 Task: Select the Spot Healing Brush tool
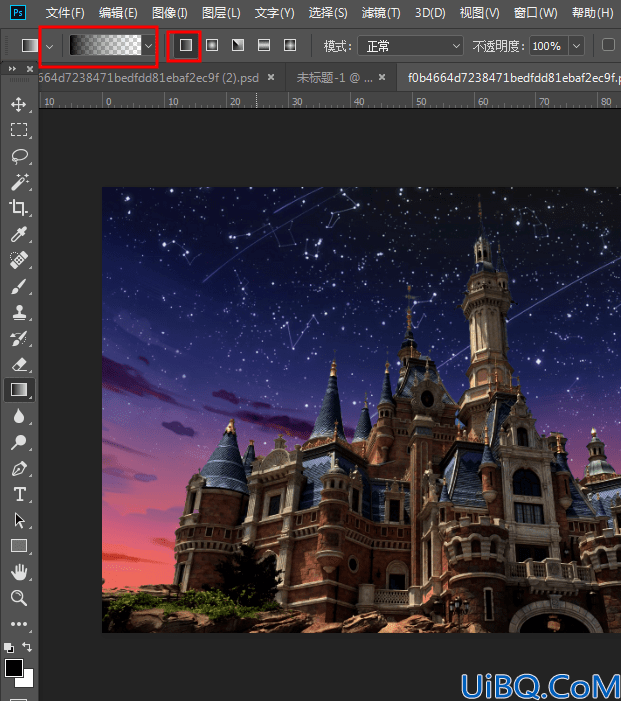tap(18, 260)
